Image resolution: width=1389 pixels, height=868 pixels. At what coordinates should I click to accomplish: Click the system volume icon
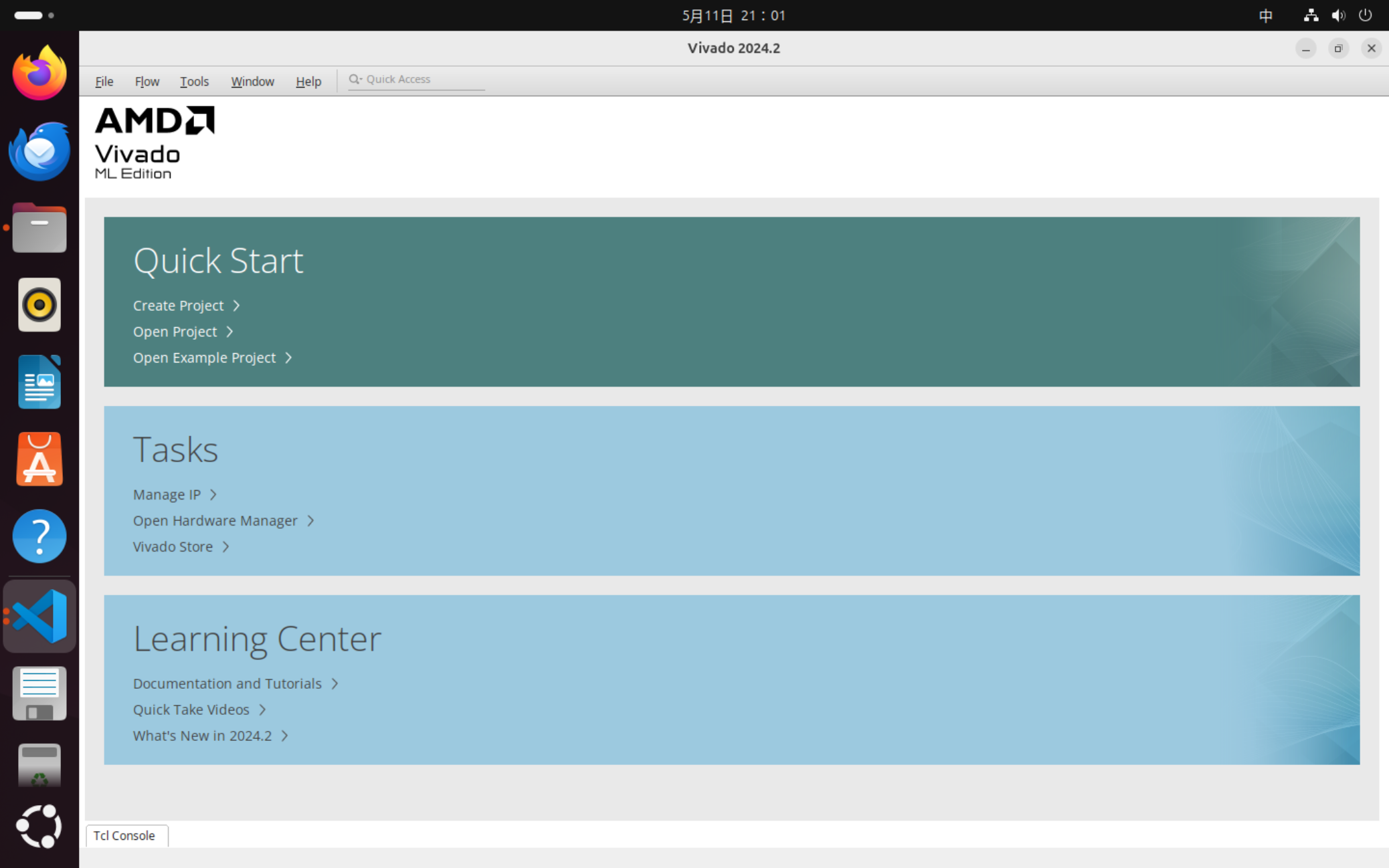click(x=1337, y=15)
